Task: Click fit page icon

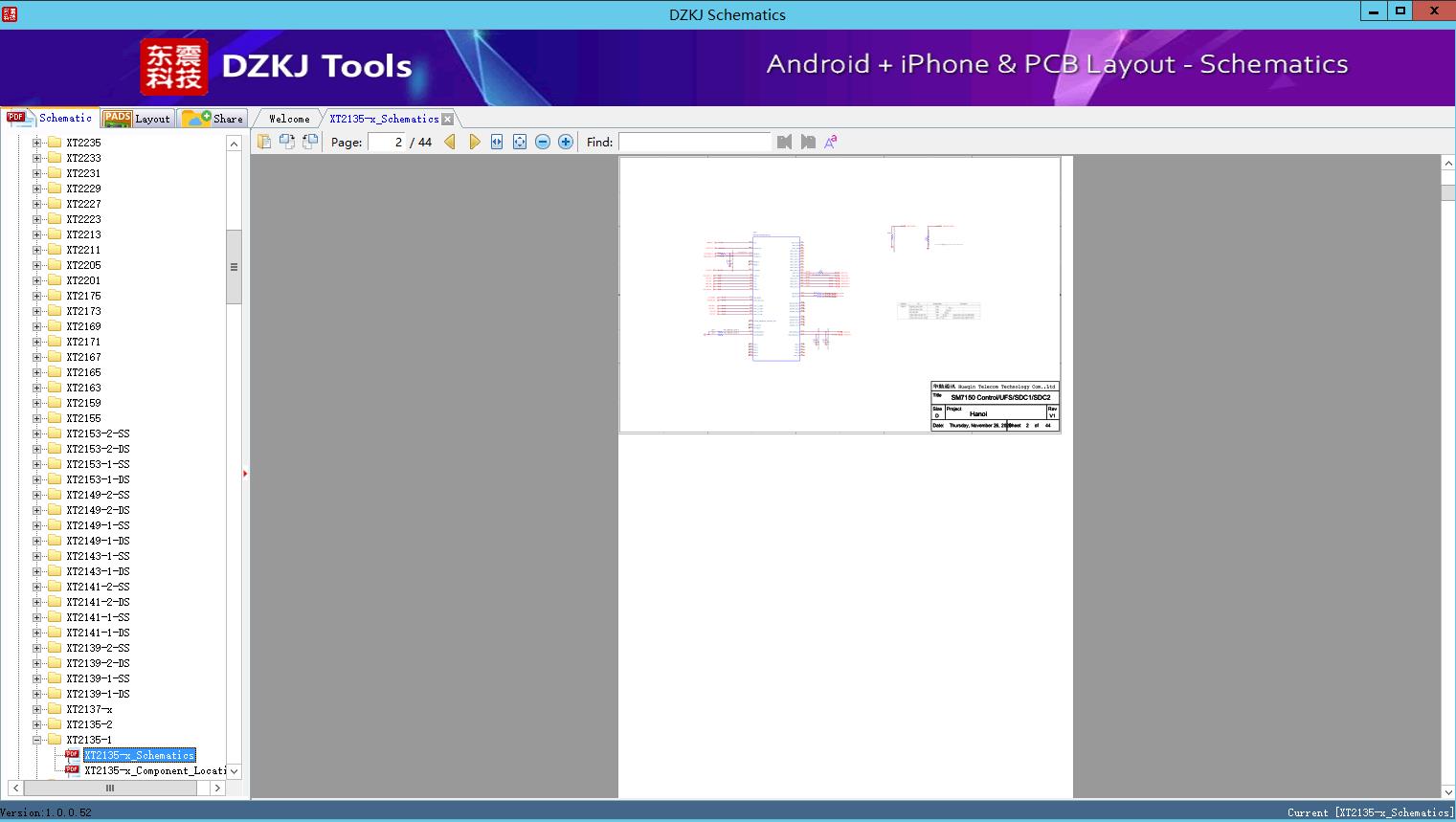Action: (520, 142)
